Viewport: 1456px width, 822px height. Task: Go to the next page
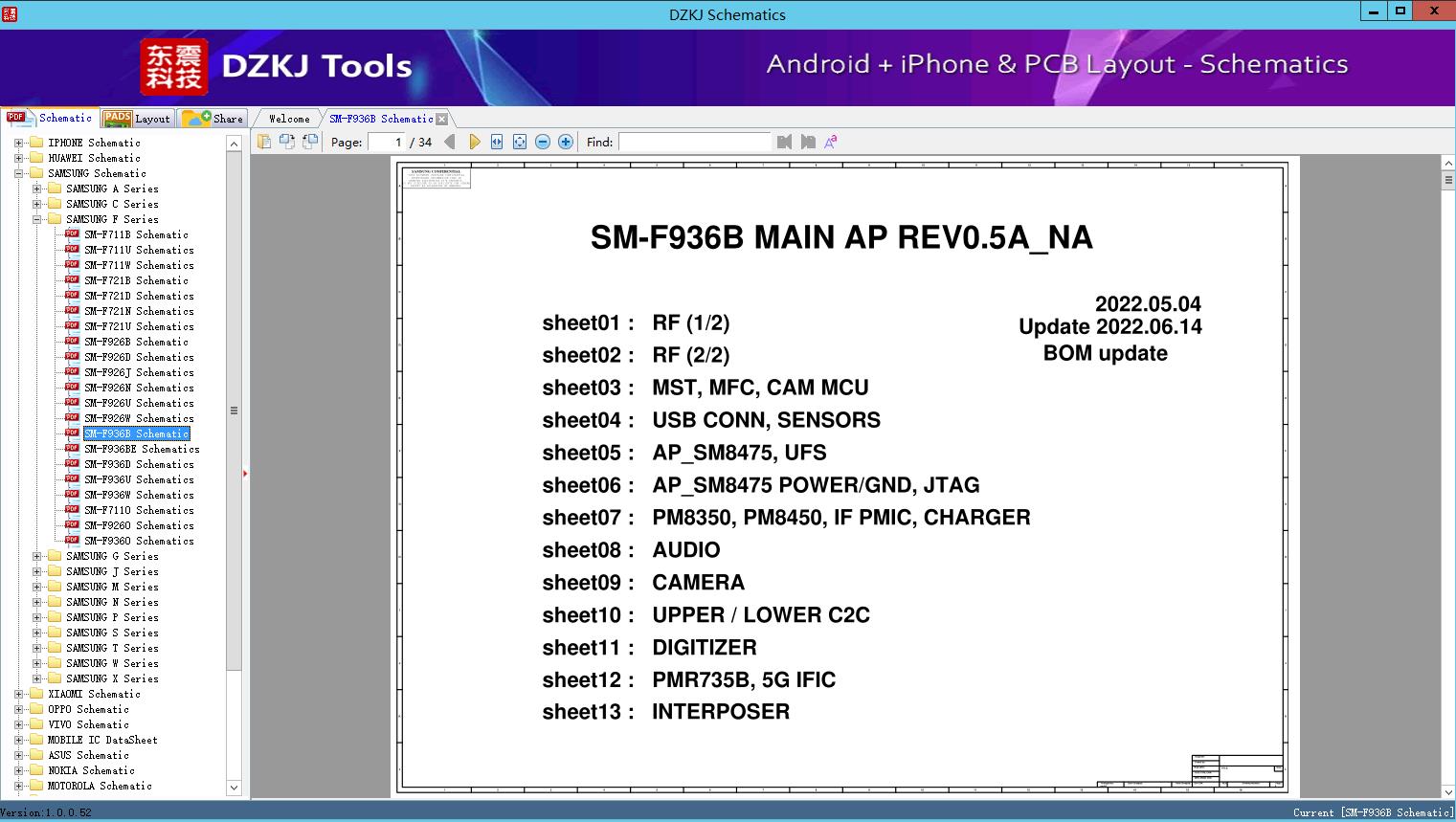[474, 142]
